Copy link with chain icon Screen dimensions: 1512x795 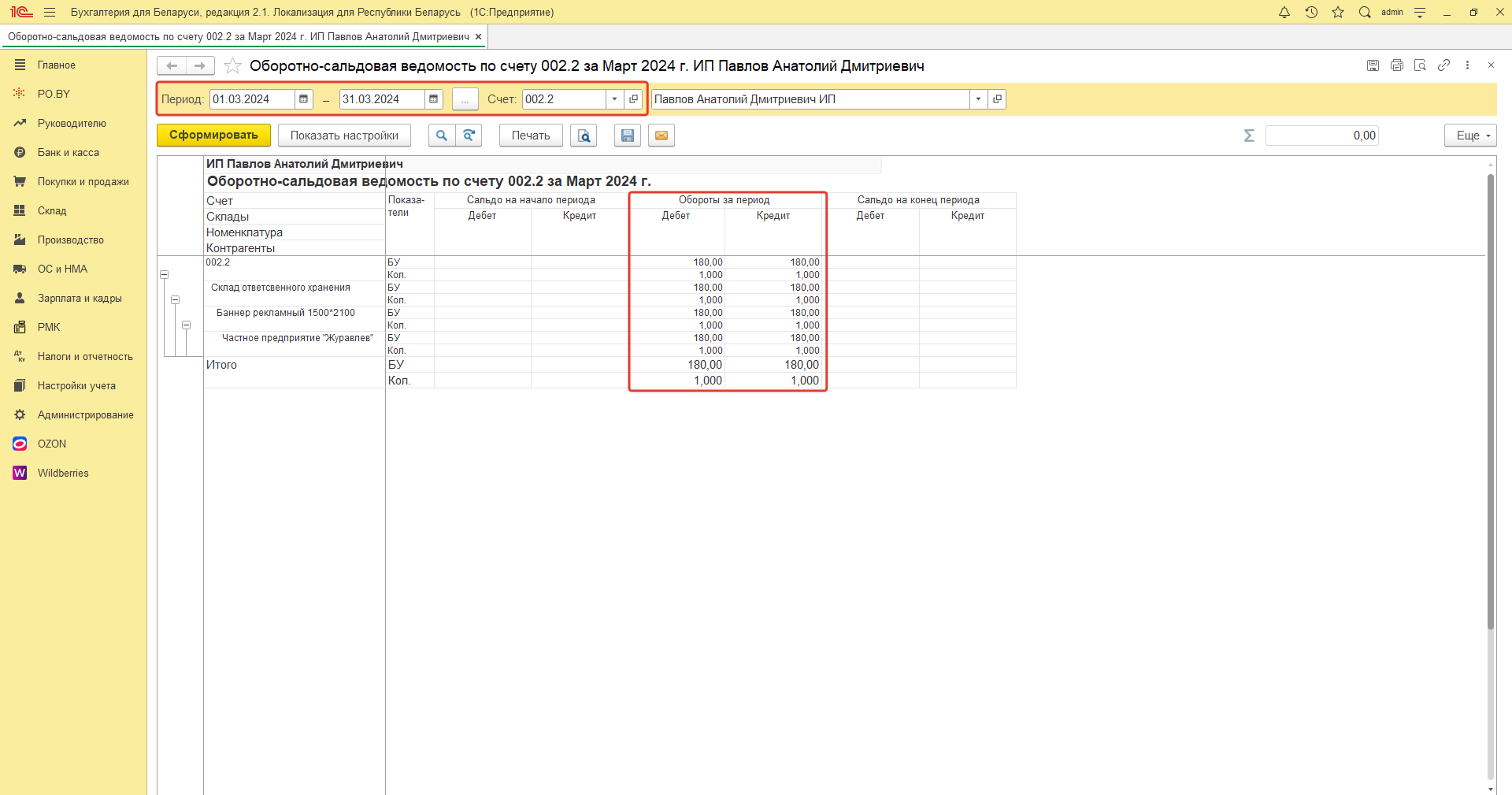1443,65
